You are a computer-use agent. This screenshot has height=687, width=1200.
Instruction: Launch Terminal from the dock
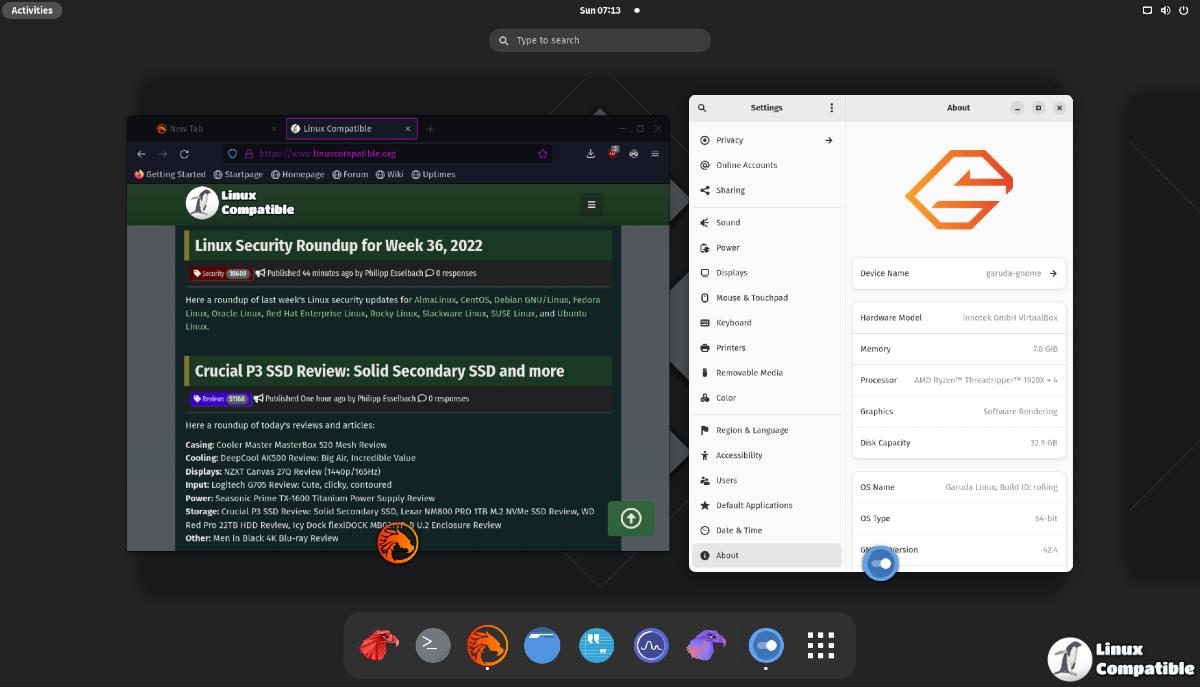433,645
